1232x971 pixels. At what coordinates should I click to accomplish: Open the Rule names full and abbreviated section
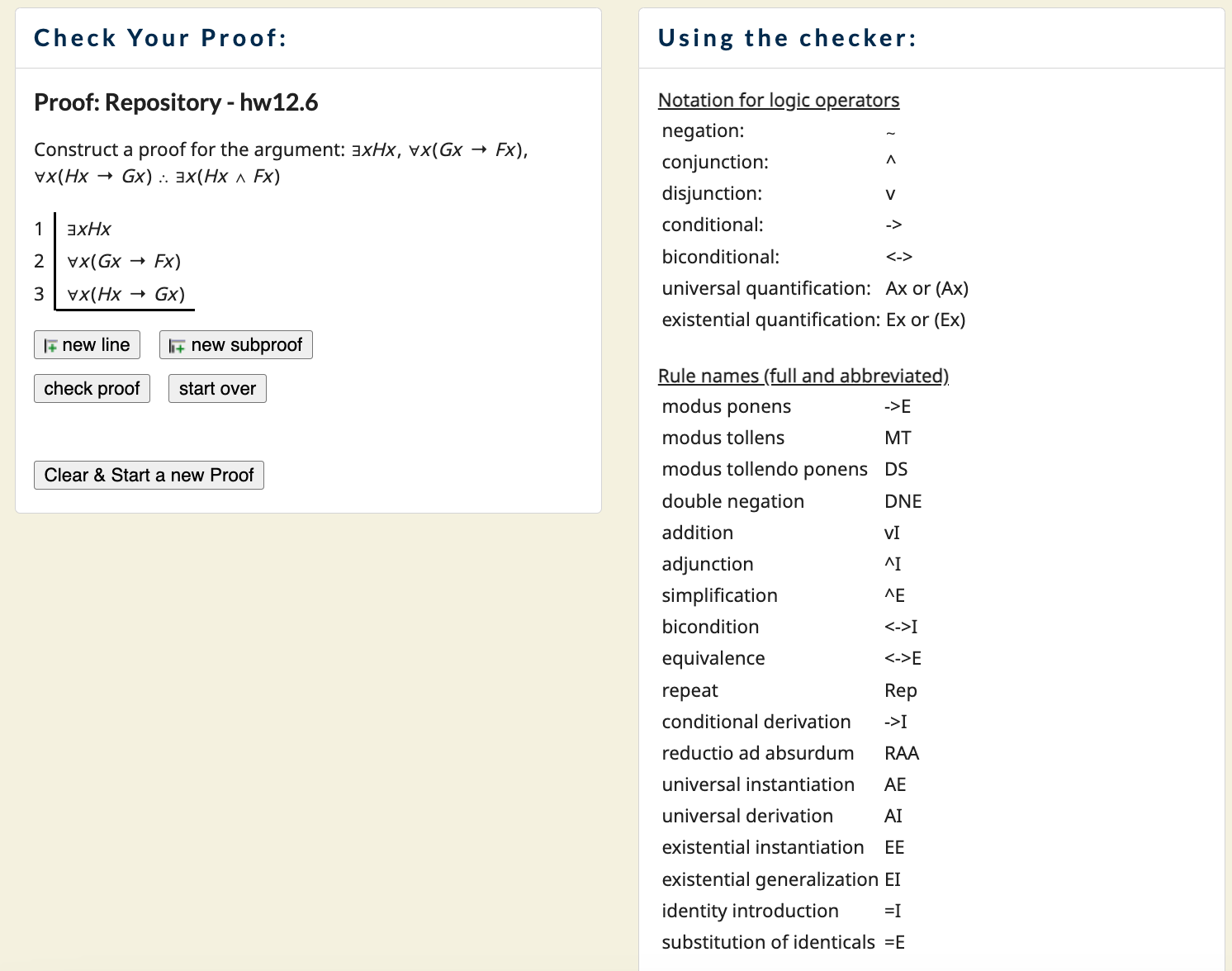pyautogui.click(x=803, y=376)
